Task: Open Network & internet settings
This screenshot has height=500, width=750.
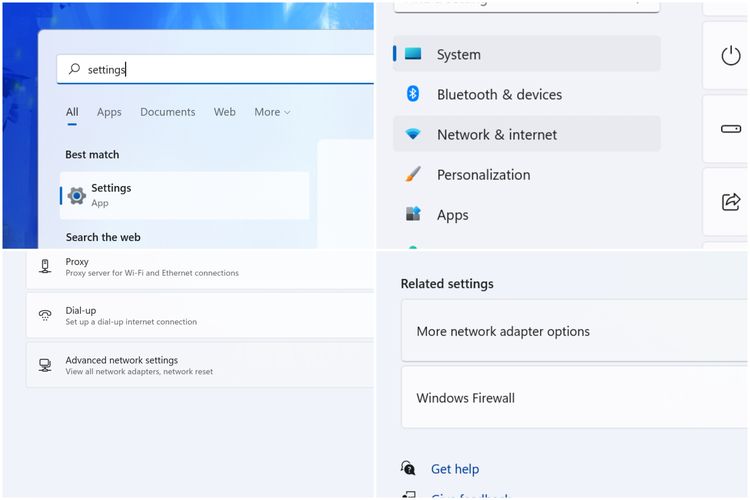Action: click(527, 134)
